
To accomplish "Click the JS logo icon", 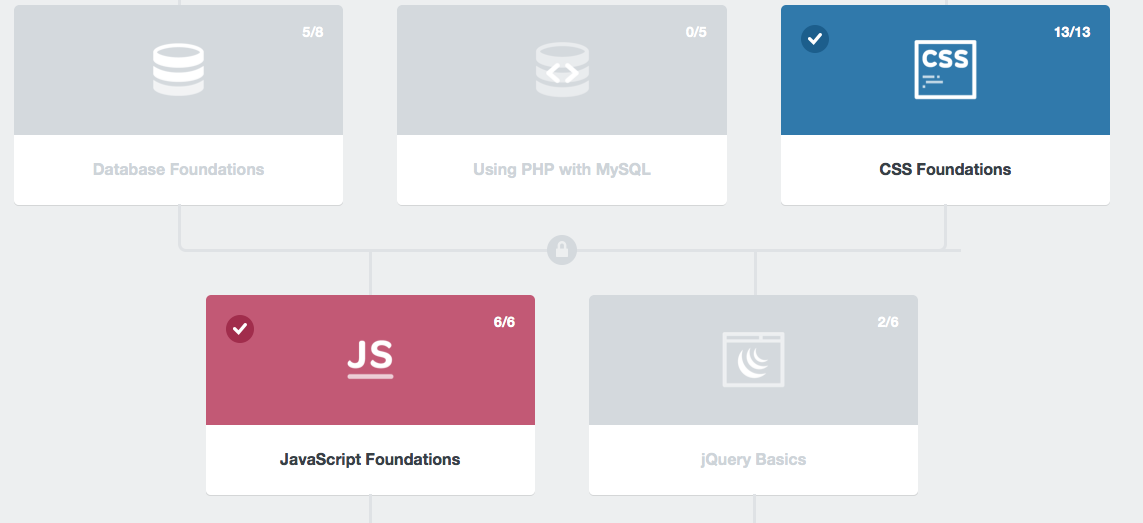I will (370, 358).
